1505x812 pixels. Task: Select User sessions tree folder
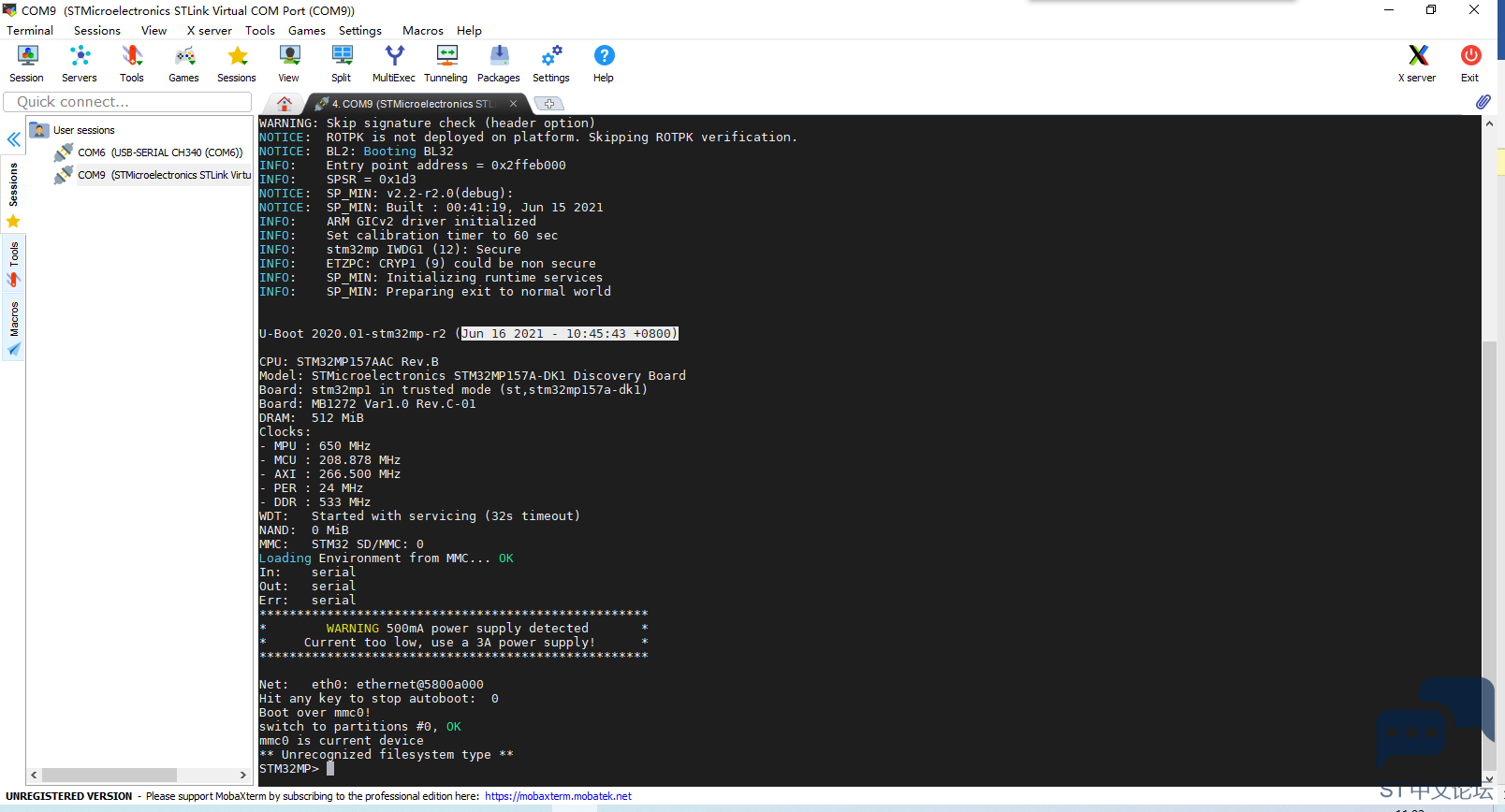click(83, 130)
